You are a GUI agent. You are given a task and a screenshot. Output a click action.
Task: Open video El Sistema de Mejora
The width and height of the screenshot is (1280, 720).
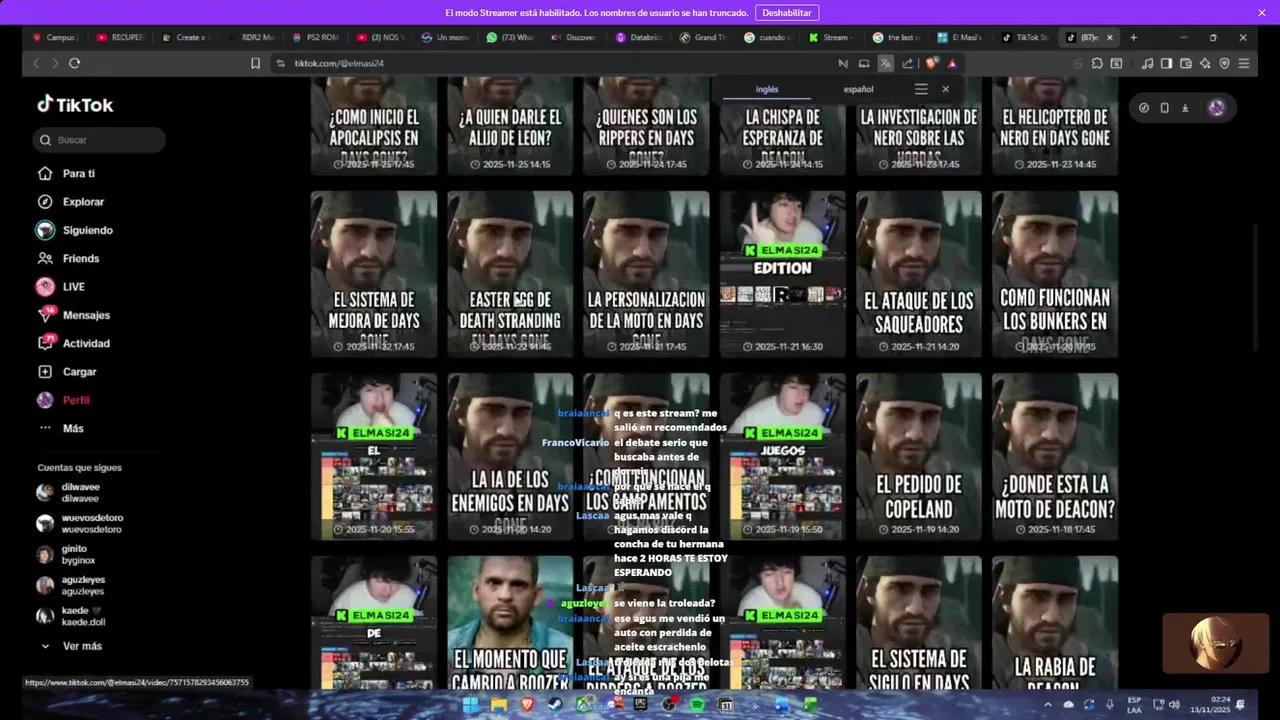[x=374, y=274]
